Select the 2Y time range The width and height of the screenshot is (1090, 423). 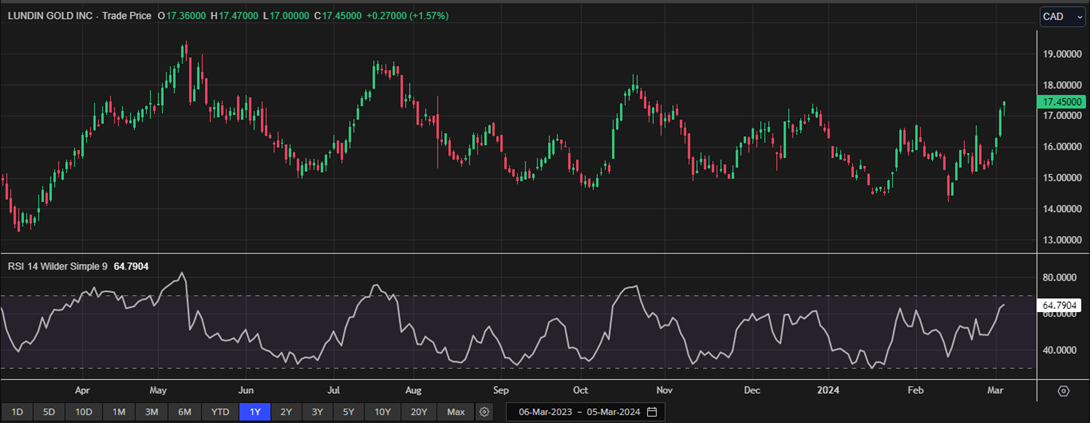click(286, 412)
